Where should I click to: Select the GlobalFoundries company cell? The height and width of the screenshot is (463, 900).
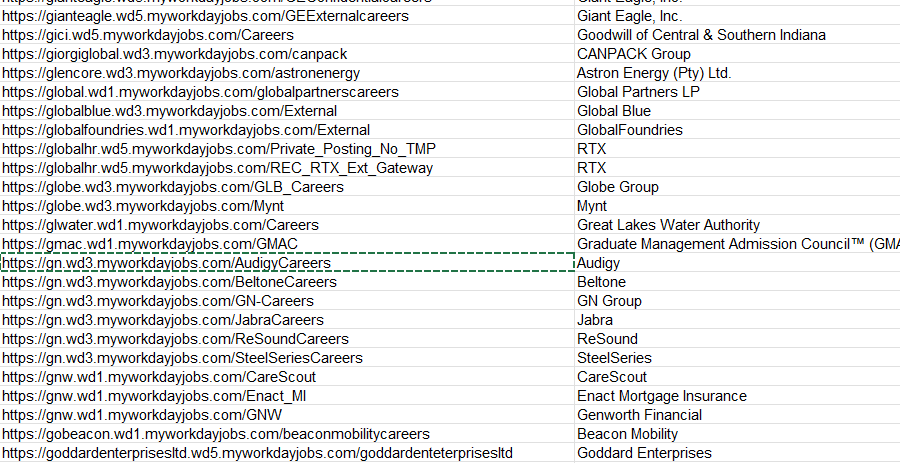tap(737, 130)
